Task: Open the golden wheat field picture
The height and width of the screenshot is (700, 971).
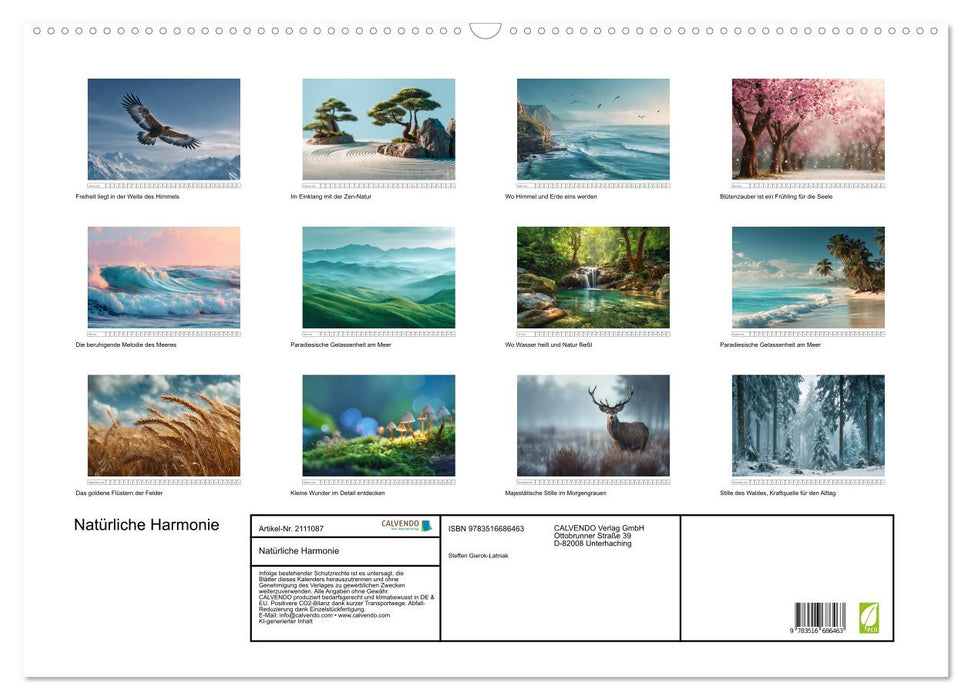Action: pyautogui.click(x=164, y=425)
